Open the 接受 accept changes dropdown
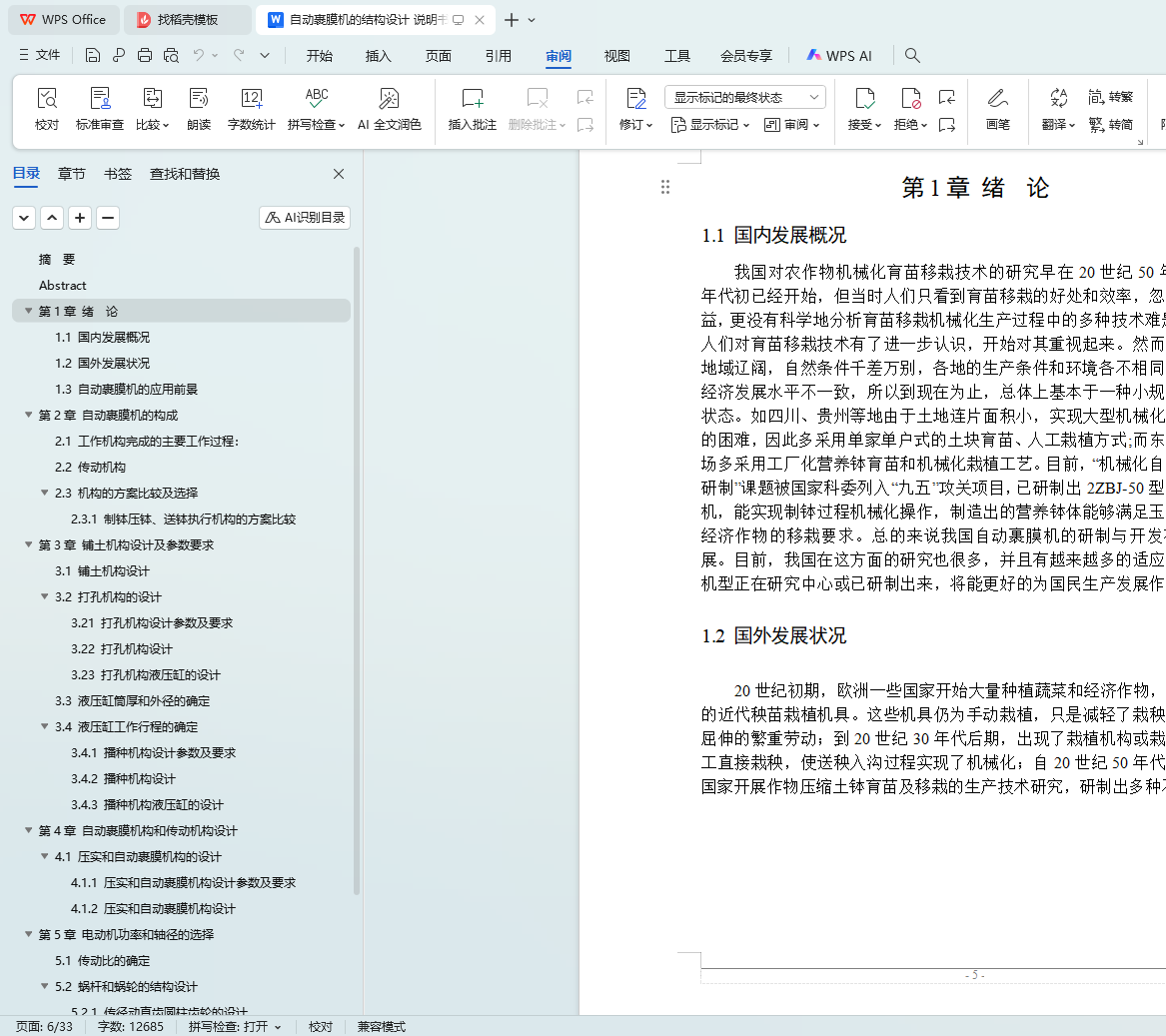The height and width of the screenshot is (1036, 1166). pos(864,109)
